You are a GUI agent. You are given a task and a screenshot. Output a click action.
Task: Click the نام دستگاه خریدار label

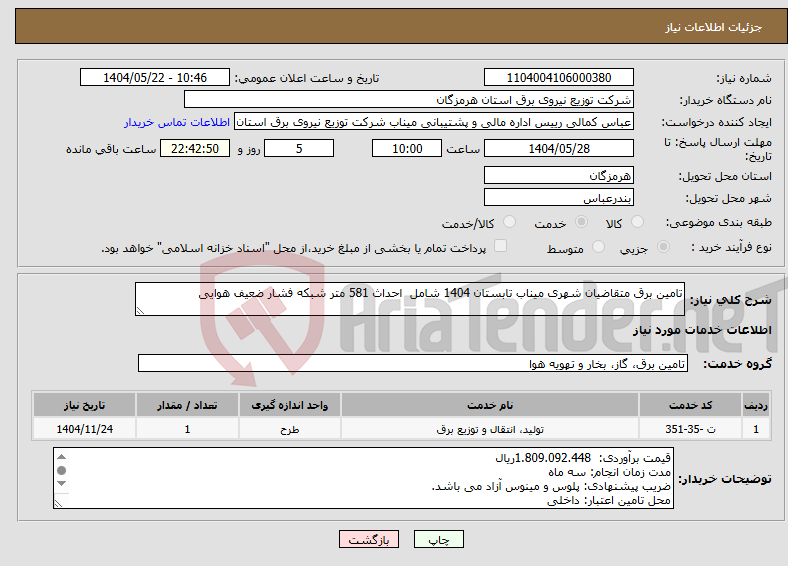click(x=726, y=100)
